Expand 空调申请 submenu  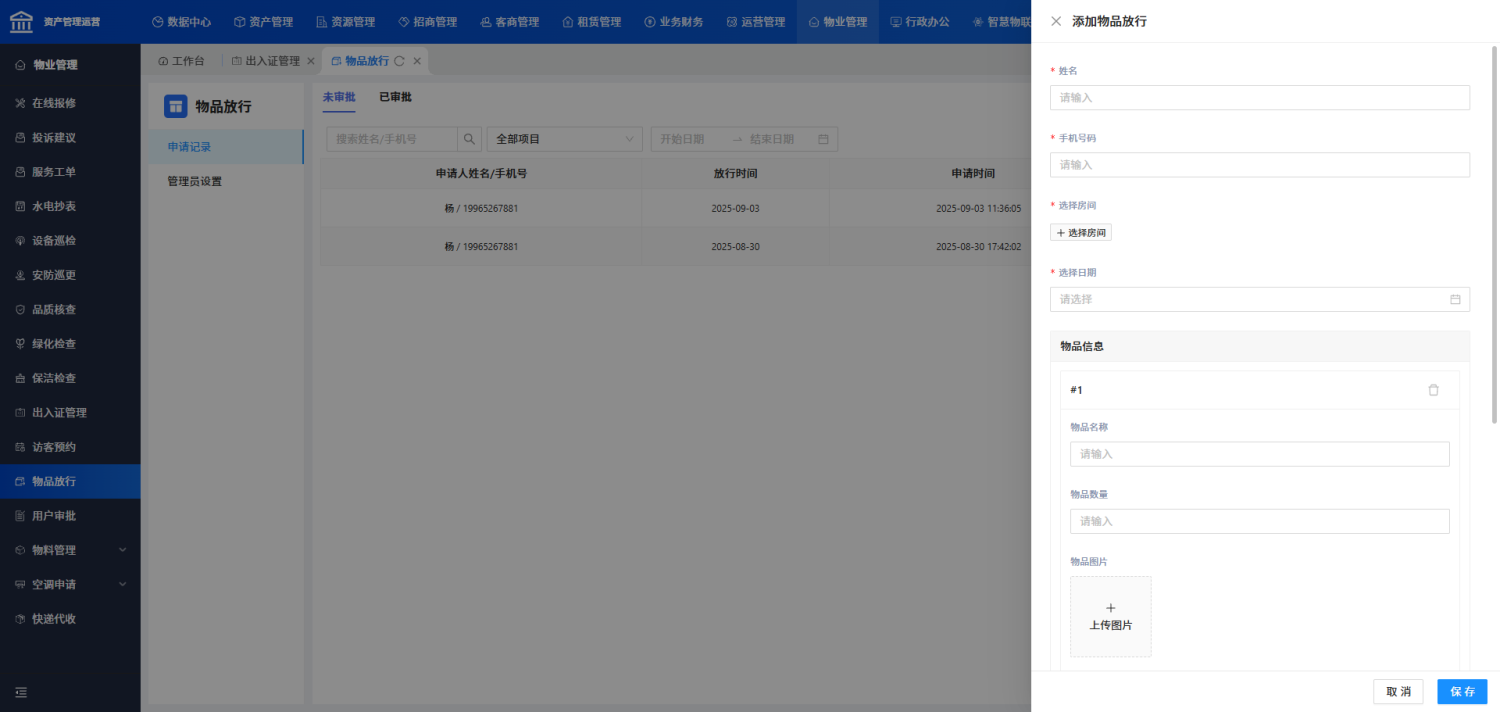[x=70, y=584]
